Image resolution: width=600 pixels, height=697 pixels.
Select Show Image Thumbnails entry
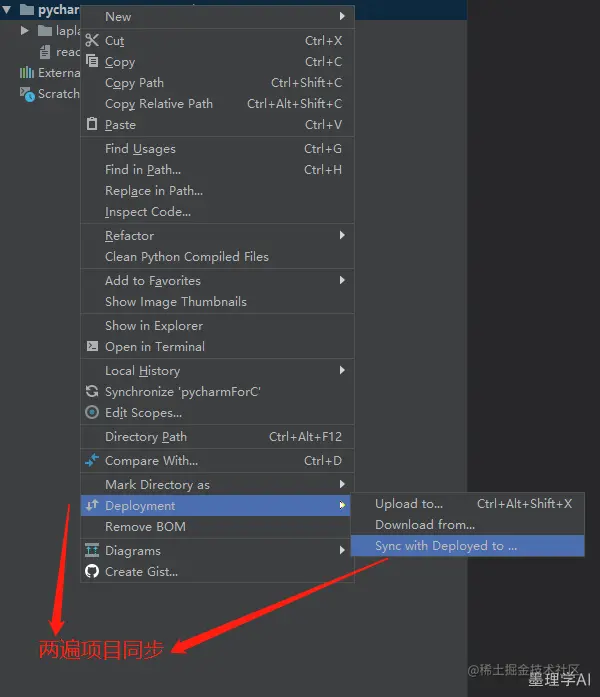(x=217, y=302)
